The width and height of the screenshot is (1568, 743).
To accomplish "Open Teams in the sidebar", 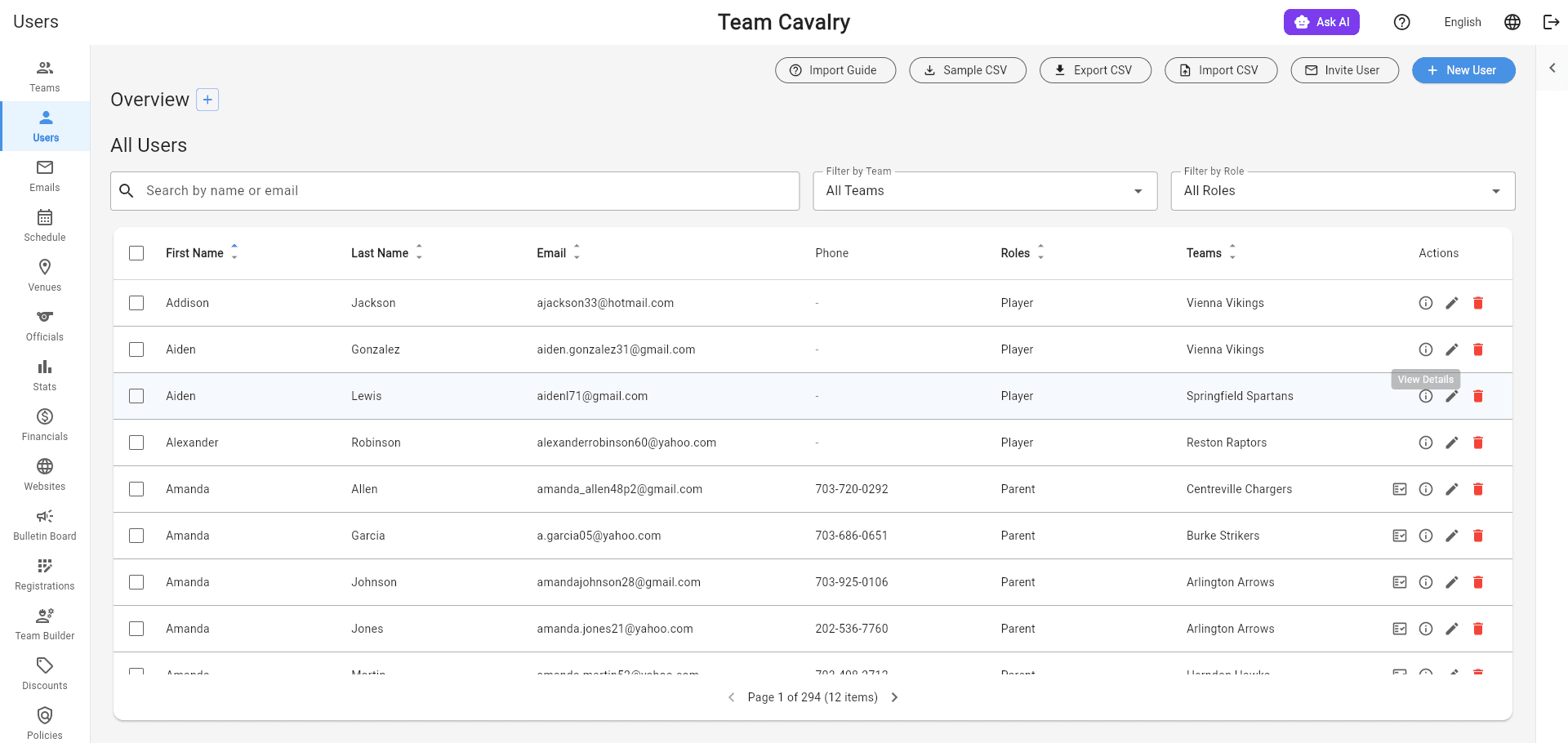I will 45,77.
